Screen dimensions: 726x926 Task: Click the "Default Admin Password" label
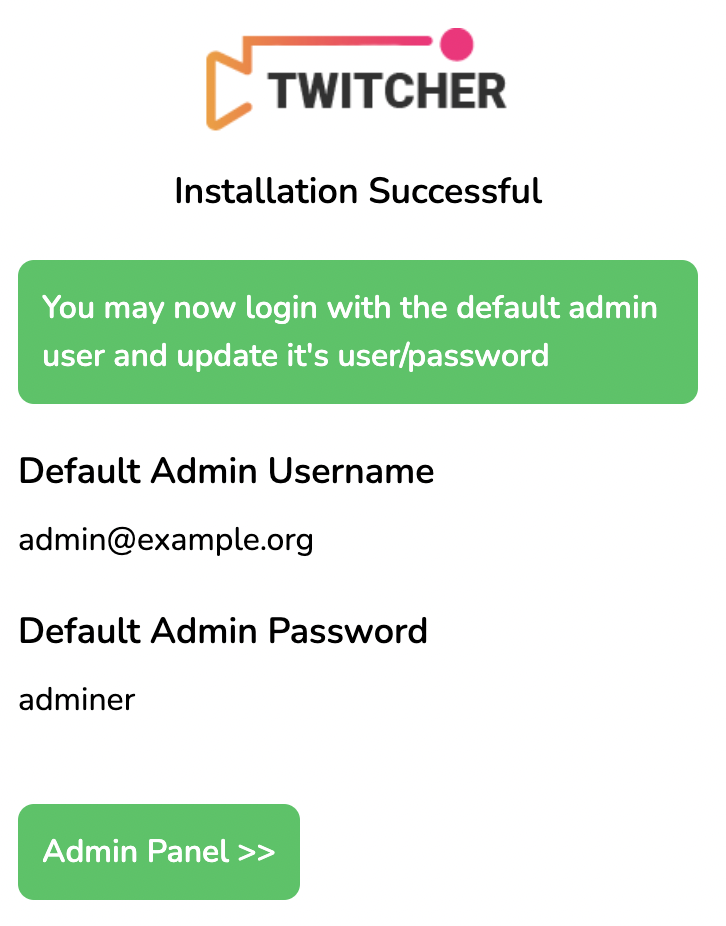(223, 631)
